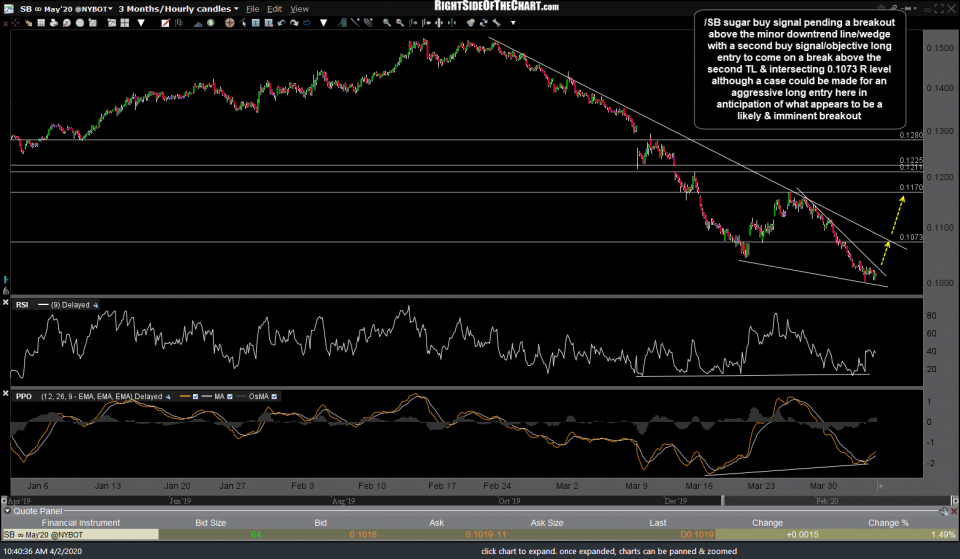Open the Edit menu
Screen dimensions: 960x559
[274, 8]
